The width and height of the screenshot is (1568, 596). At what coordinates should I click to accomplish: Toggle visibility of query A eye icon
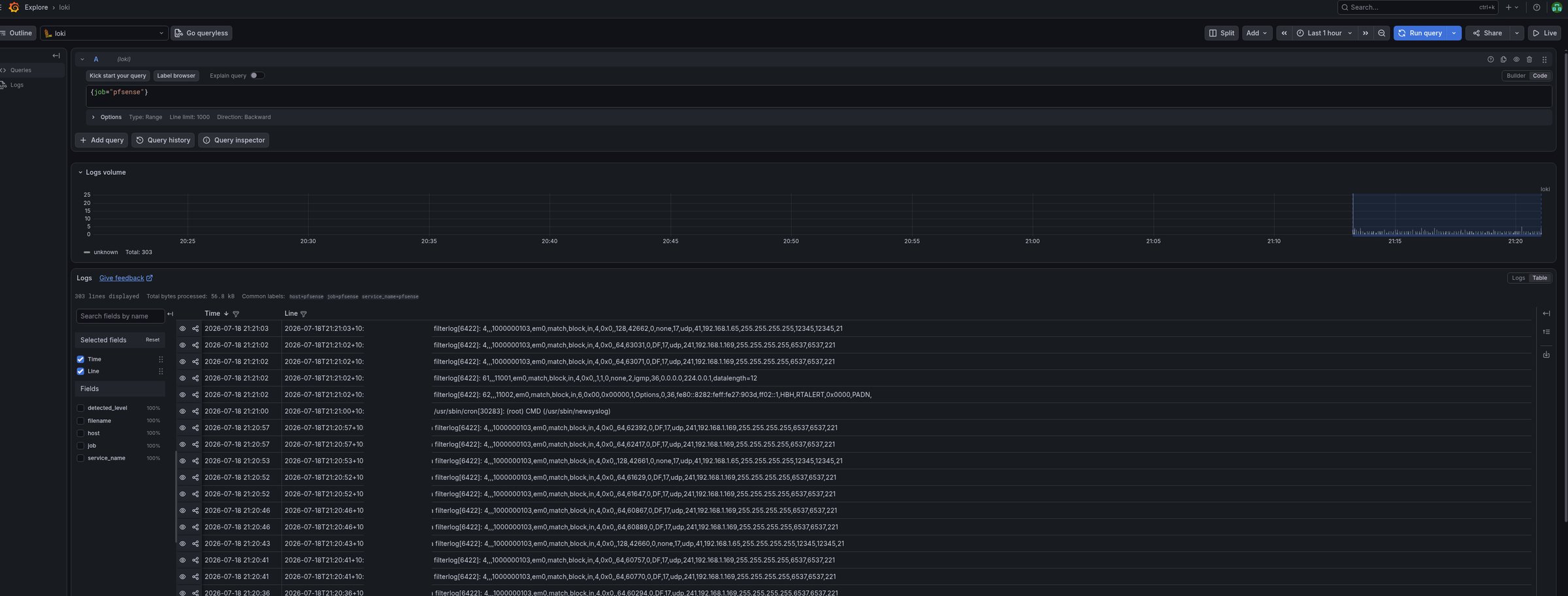(x=1516, y=59)
